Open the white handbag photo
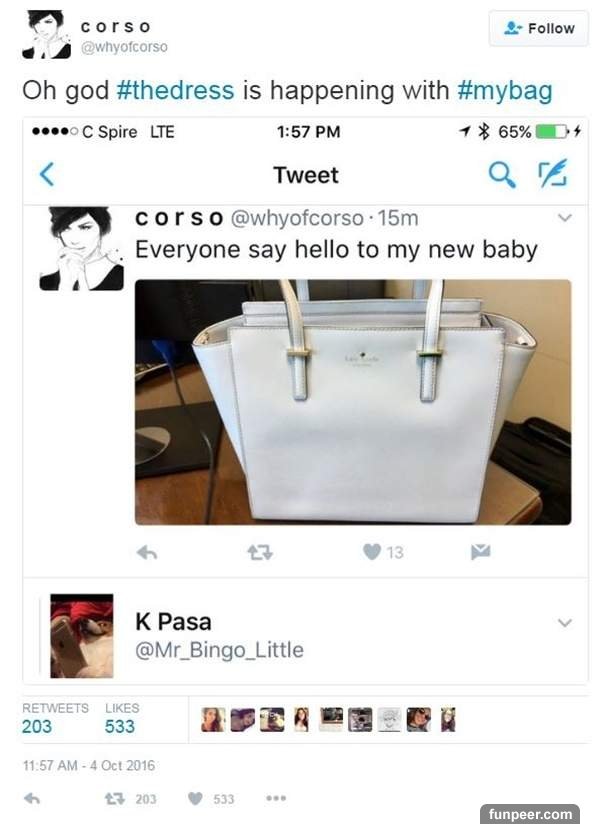The image size is (600, 824). point(353,402)
